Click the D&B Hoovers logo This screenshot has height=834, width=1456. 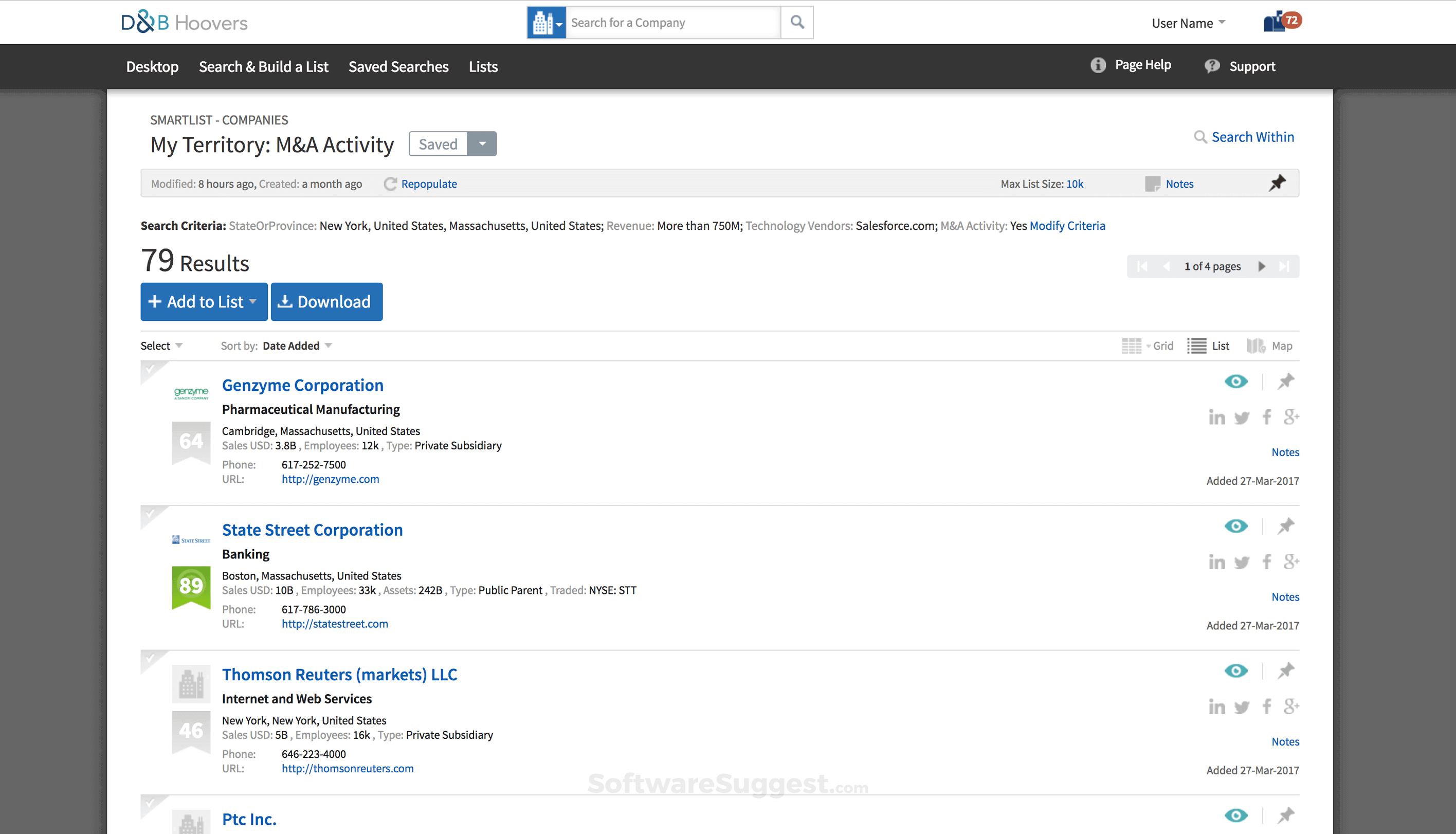pyautogui.click(x=185, y=22)
